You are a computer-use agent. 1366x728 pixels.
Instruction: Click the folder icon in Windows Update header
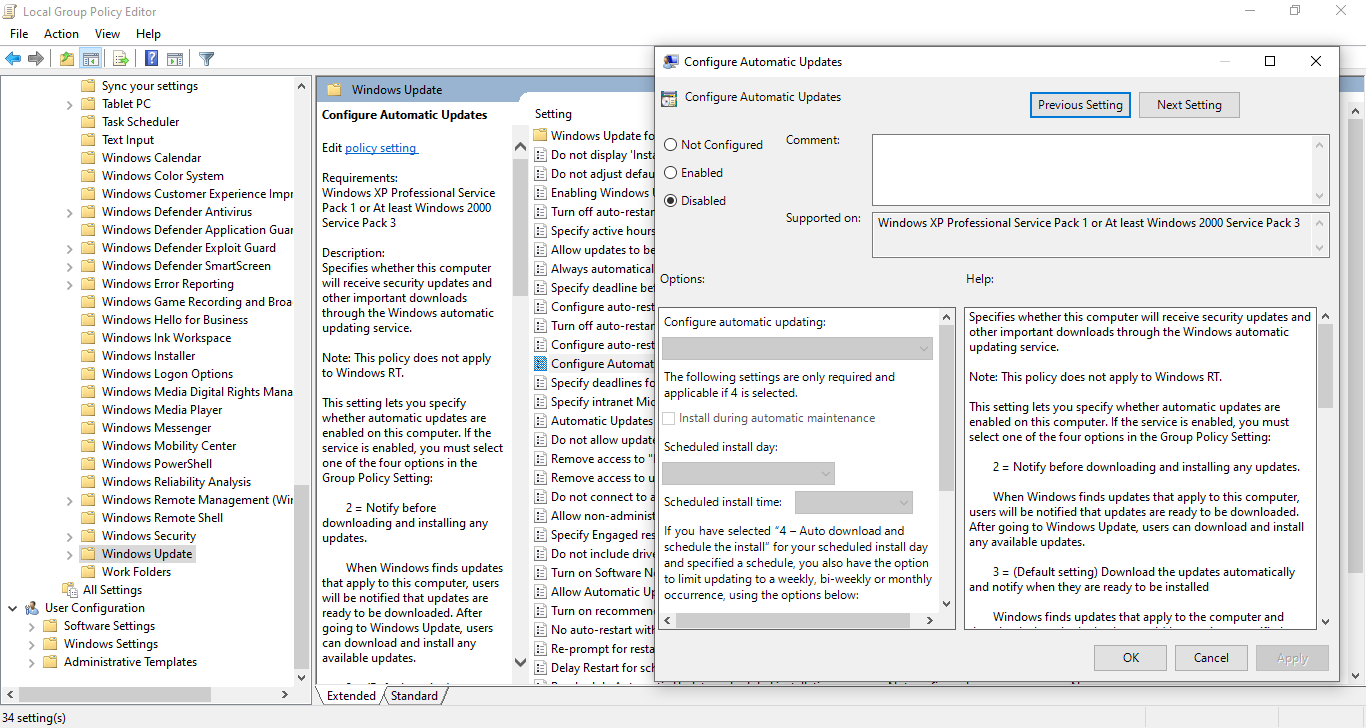click(x=335, y=90)
